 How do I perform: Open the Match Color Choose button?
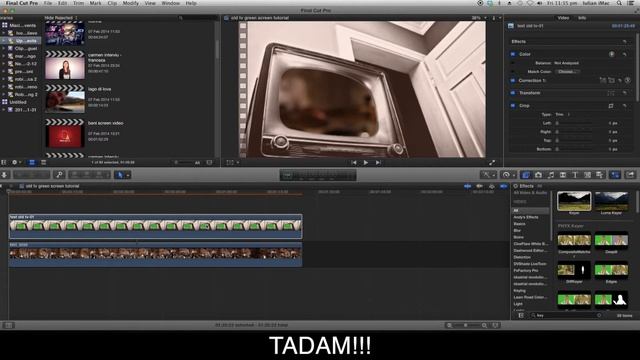coord(567,71)
